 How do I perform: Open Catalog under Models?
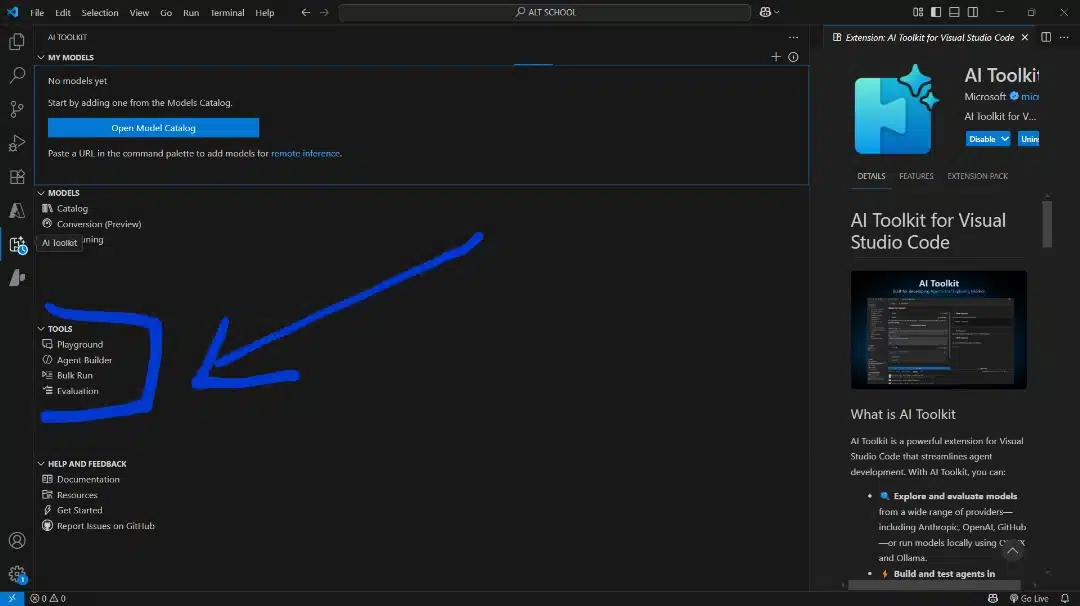[72, 209]
